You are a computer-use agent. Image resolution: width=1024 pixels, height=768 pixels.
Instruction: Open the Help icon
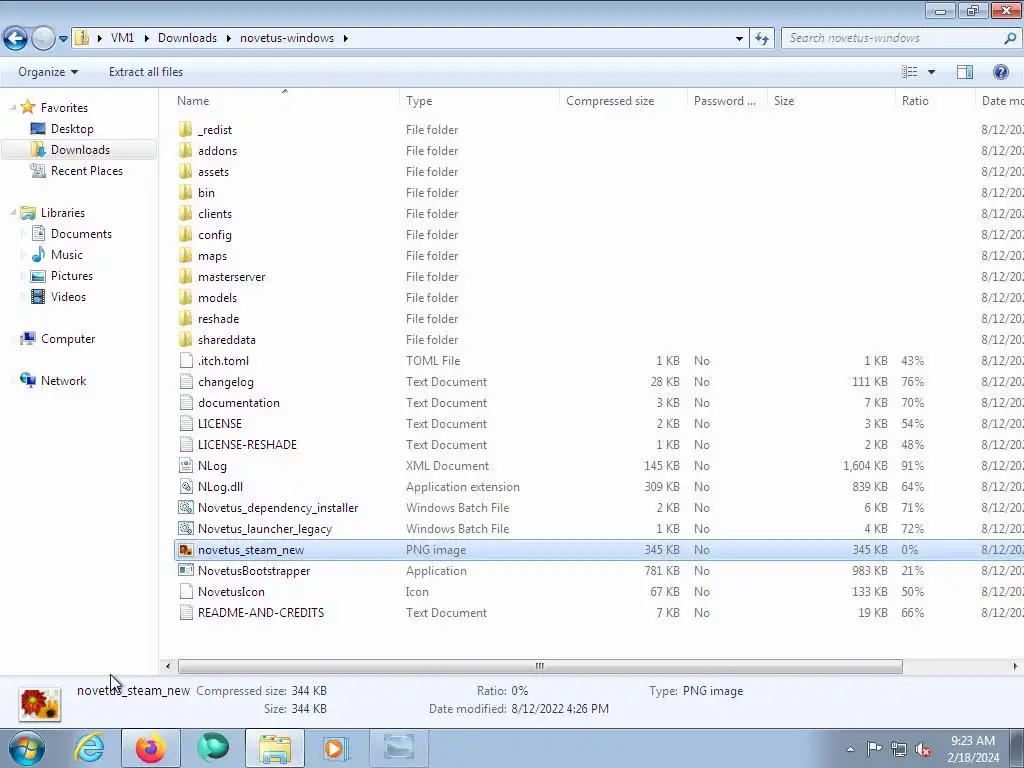tap(1000, 72)
